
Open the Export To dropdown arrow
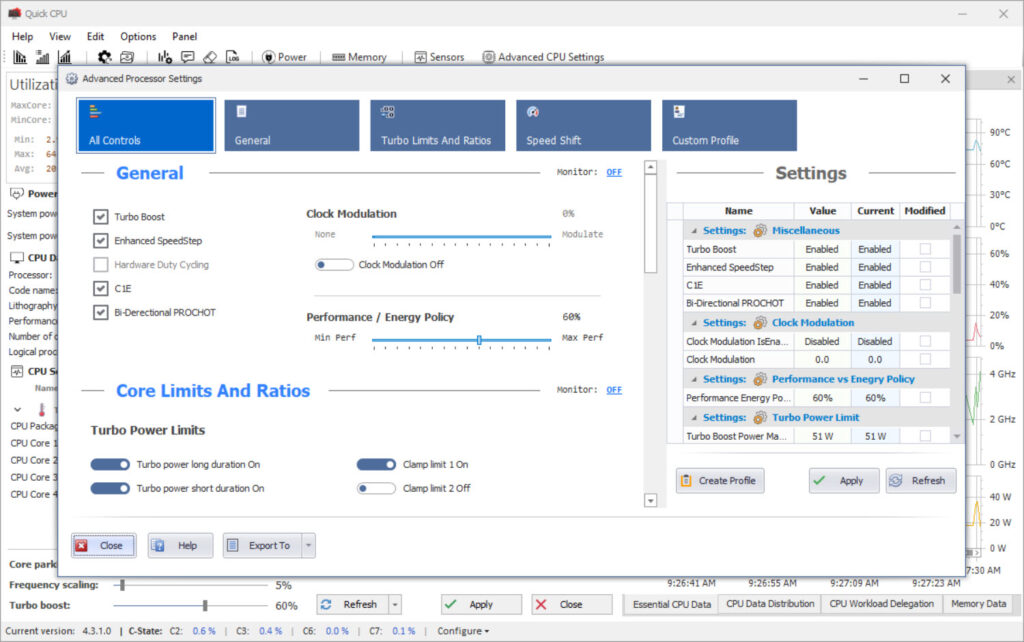pyautogui.click(x=308, y=545)
